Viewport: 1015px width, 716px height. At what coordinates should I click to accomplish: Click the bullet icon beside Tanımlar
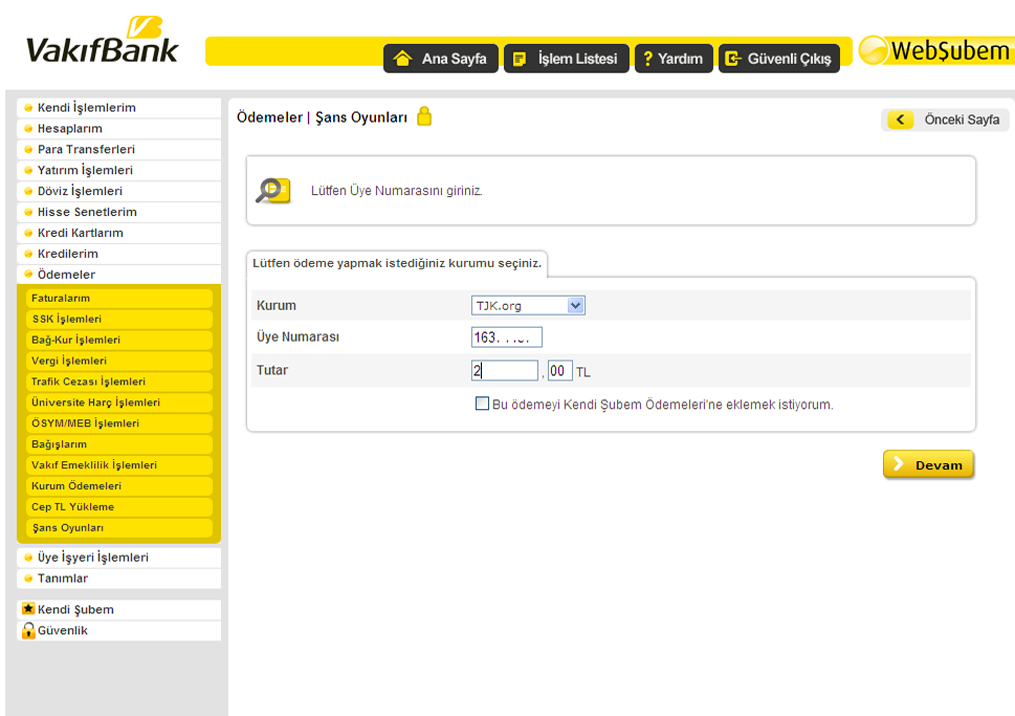tap(28, 578)
